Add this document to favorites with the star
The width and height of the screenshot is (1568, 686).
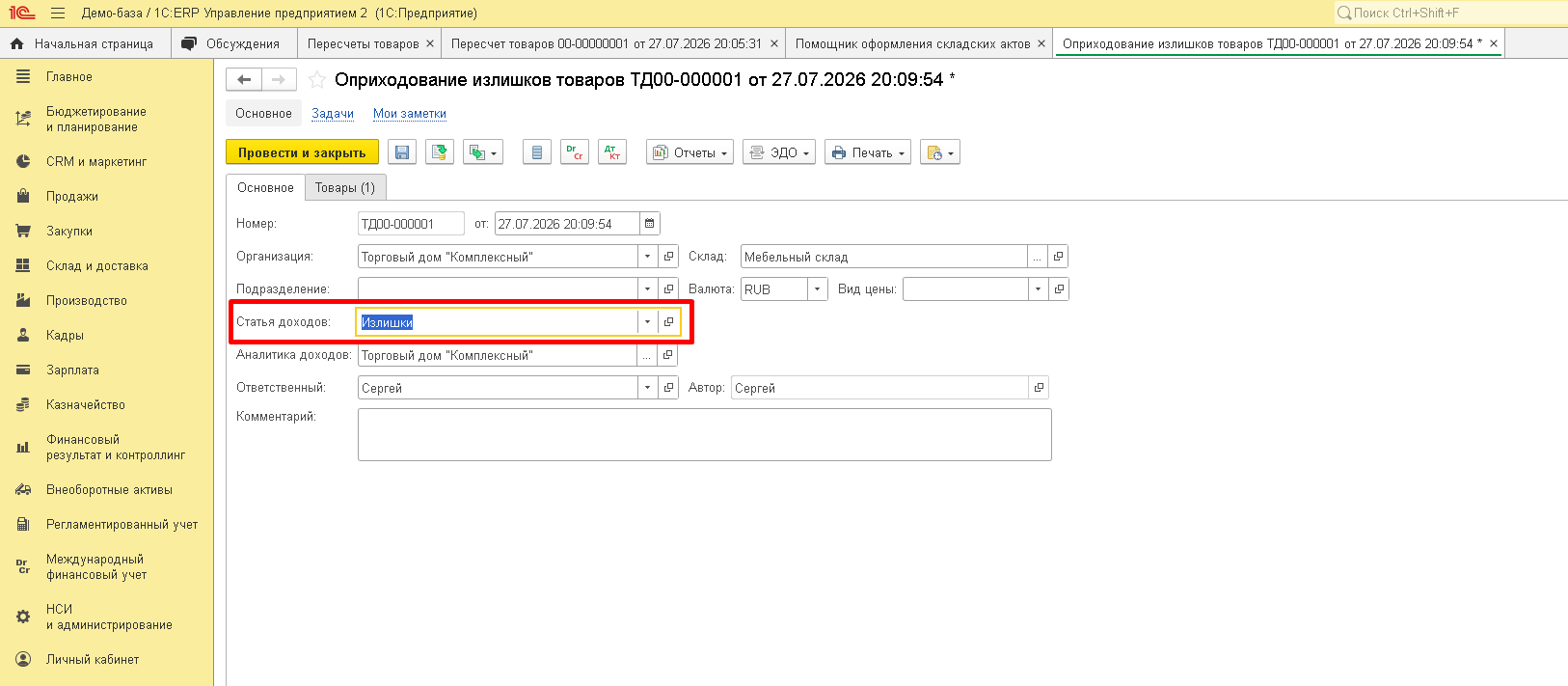[316, 80]
